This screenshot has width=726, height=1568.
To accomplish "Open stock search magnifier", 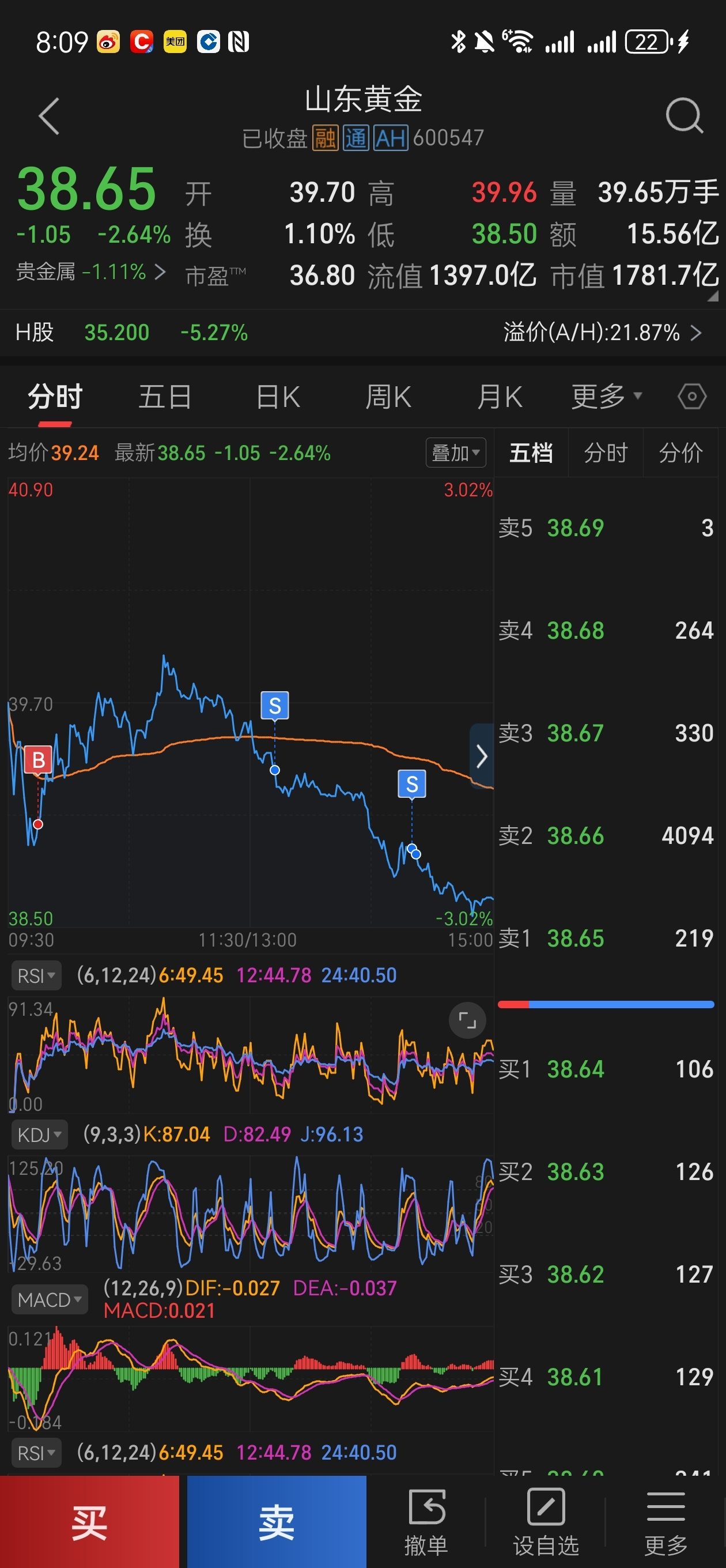I will pyautogui.click(x=684, y=115).
